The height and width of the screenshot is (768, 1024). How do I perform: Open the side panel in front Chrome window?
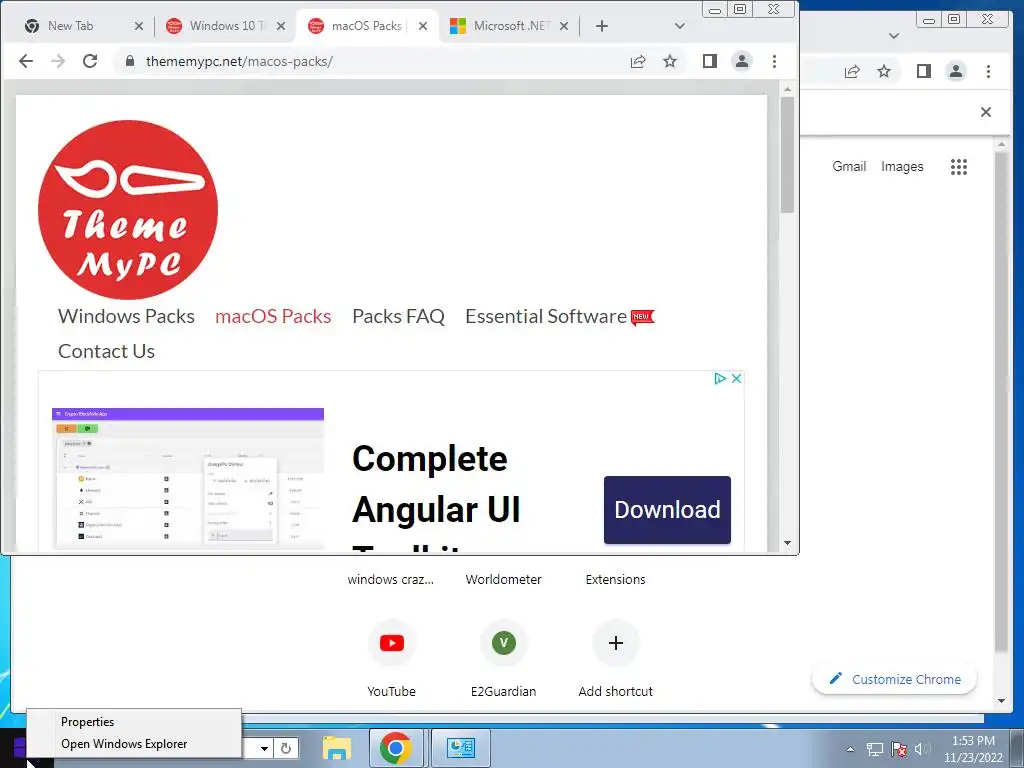point(710,61)
